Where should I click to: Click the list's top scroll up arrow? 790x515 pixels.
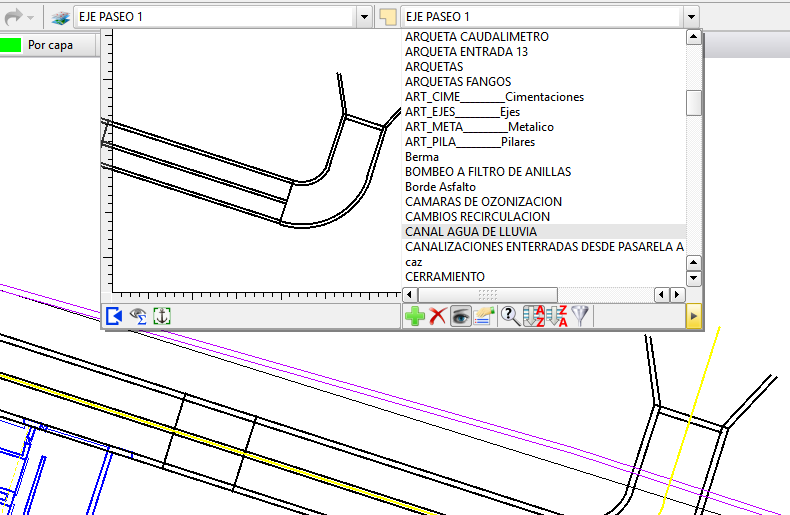[694, 37]
